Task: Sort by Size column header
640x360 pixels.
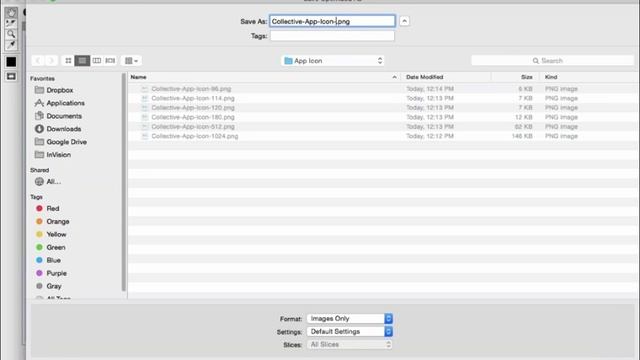Action: (516, 77)
